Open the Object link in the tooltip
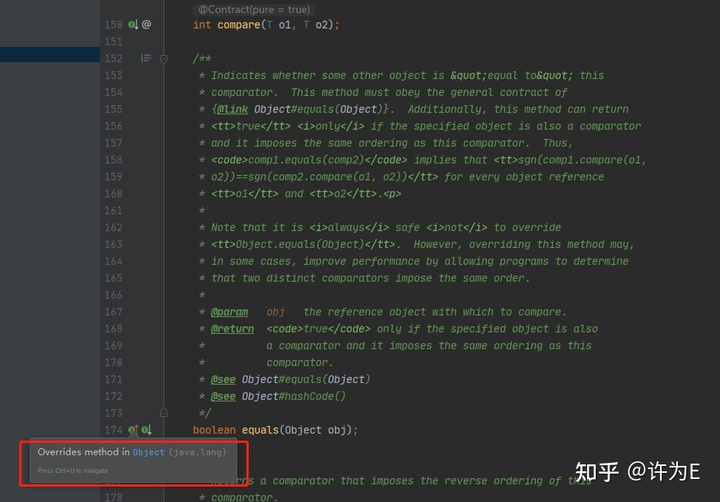 148,452
